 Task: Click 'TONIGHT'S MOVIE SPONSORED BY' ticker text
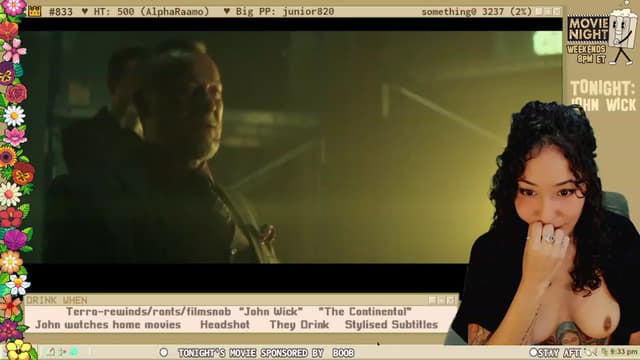251,353
